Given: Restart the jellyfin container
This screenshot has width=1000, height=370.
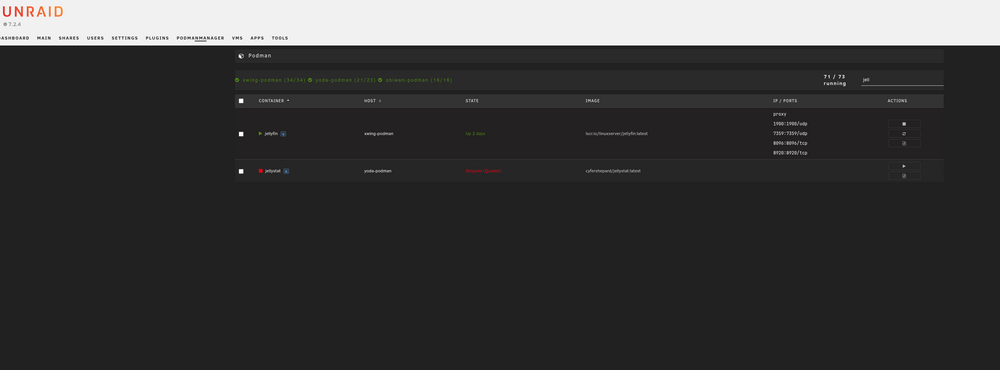Looking at the screenshot, I should pyautogui.click(x=904, y=134).
